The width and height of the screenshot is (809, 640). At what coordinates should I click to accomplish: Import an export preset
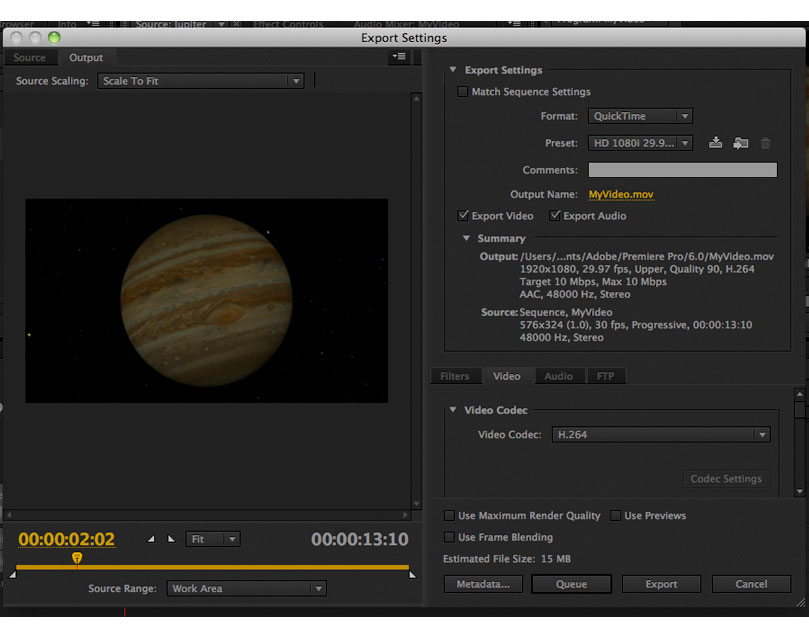tap(740, 143)
